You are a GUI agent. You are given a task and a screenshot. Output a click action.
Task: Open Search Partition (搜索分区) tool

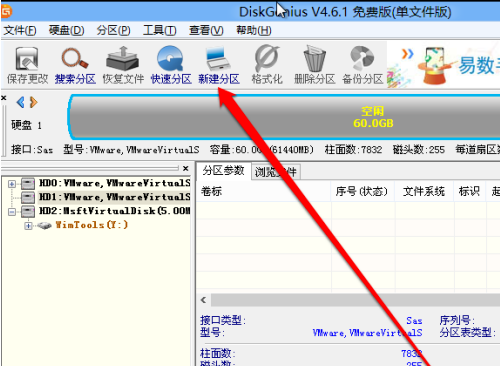click(x=75, y=65)
